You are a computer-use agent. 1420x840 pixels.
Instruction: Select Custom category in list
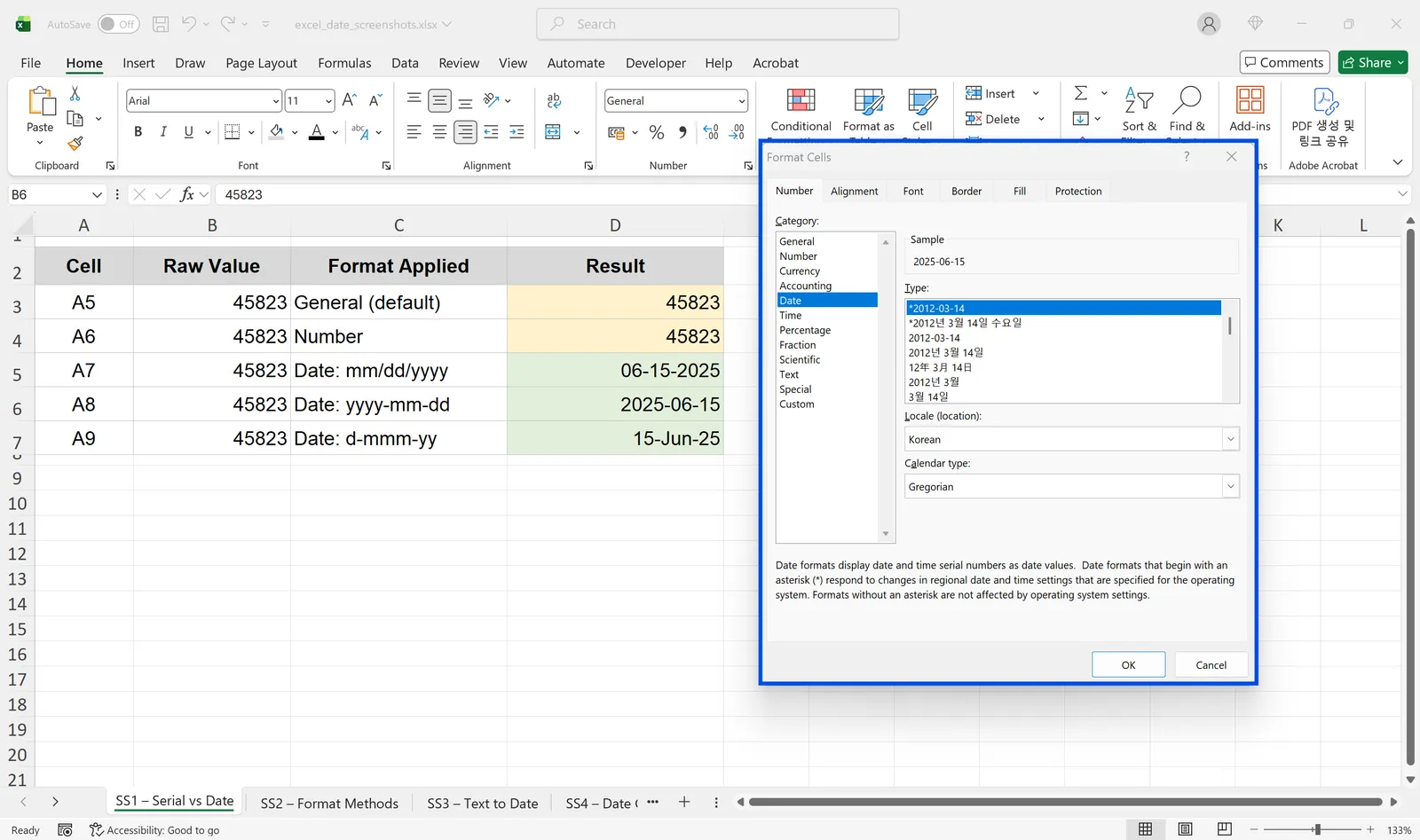tap(796, 404)
